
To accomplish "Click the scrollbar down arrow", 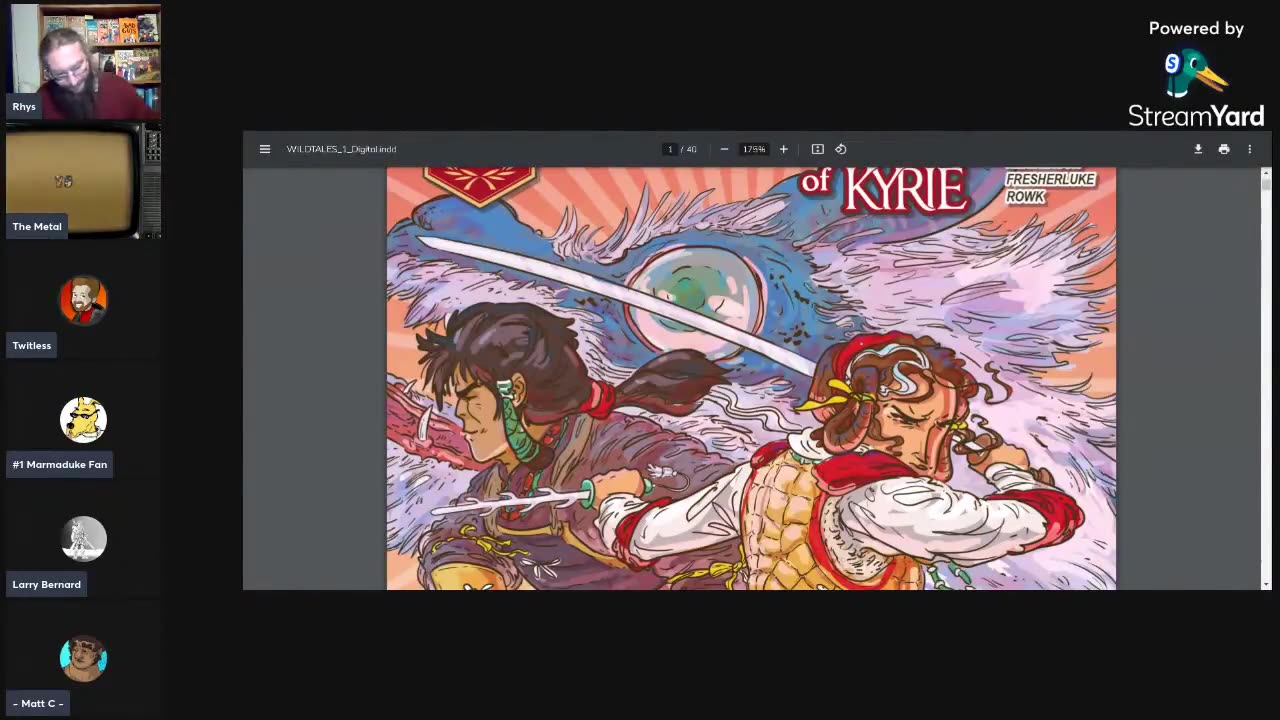I will (1266, 584).
